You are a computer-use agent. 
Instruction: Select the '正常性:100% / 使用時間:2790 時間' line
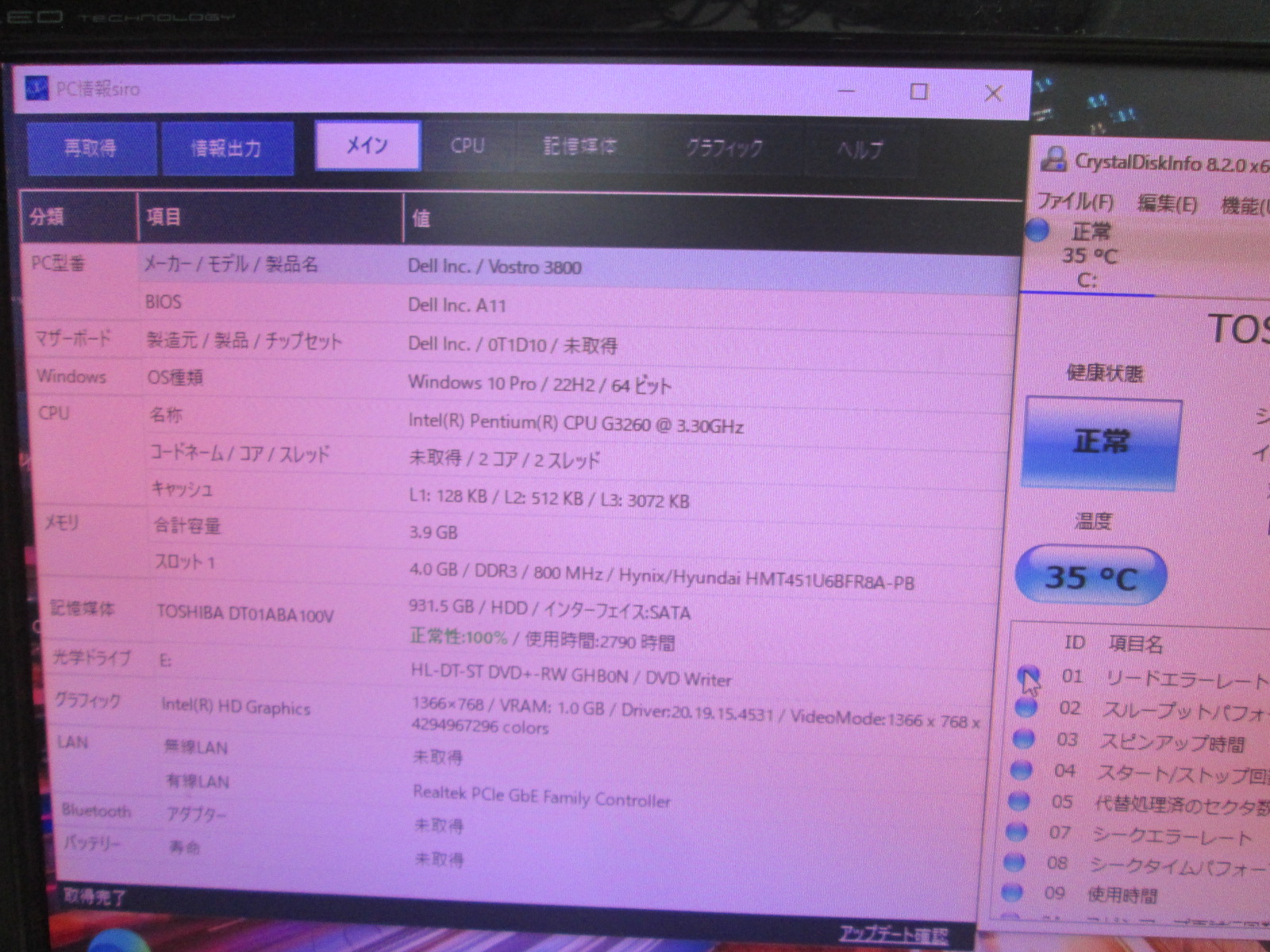tap(542, 639)
